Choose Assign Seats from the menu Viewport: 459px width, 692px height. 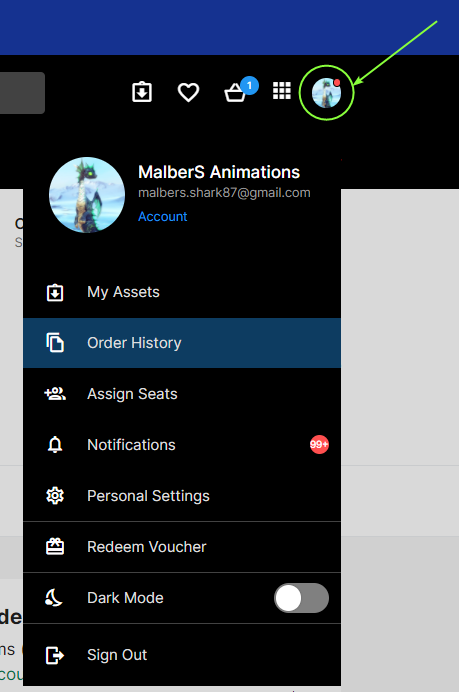pyautogui.click(x=182, y=394)
